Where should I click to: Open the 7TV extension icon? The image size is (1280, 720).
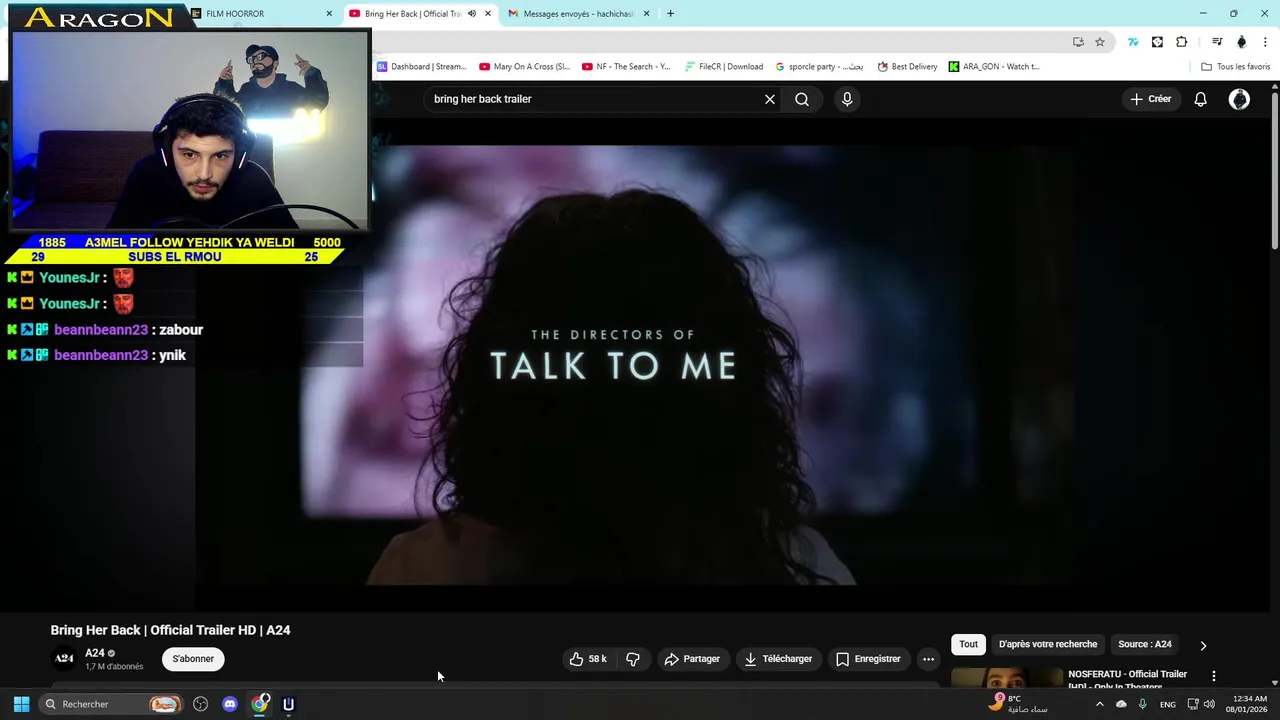point(1133,42)
